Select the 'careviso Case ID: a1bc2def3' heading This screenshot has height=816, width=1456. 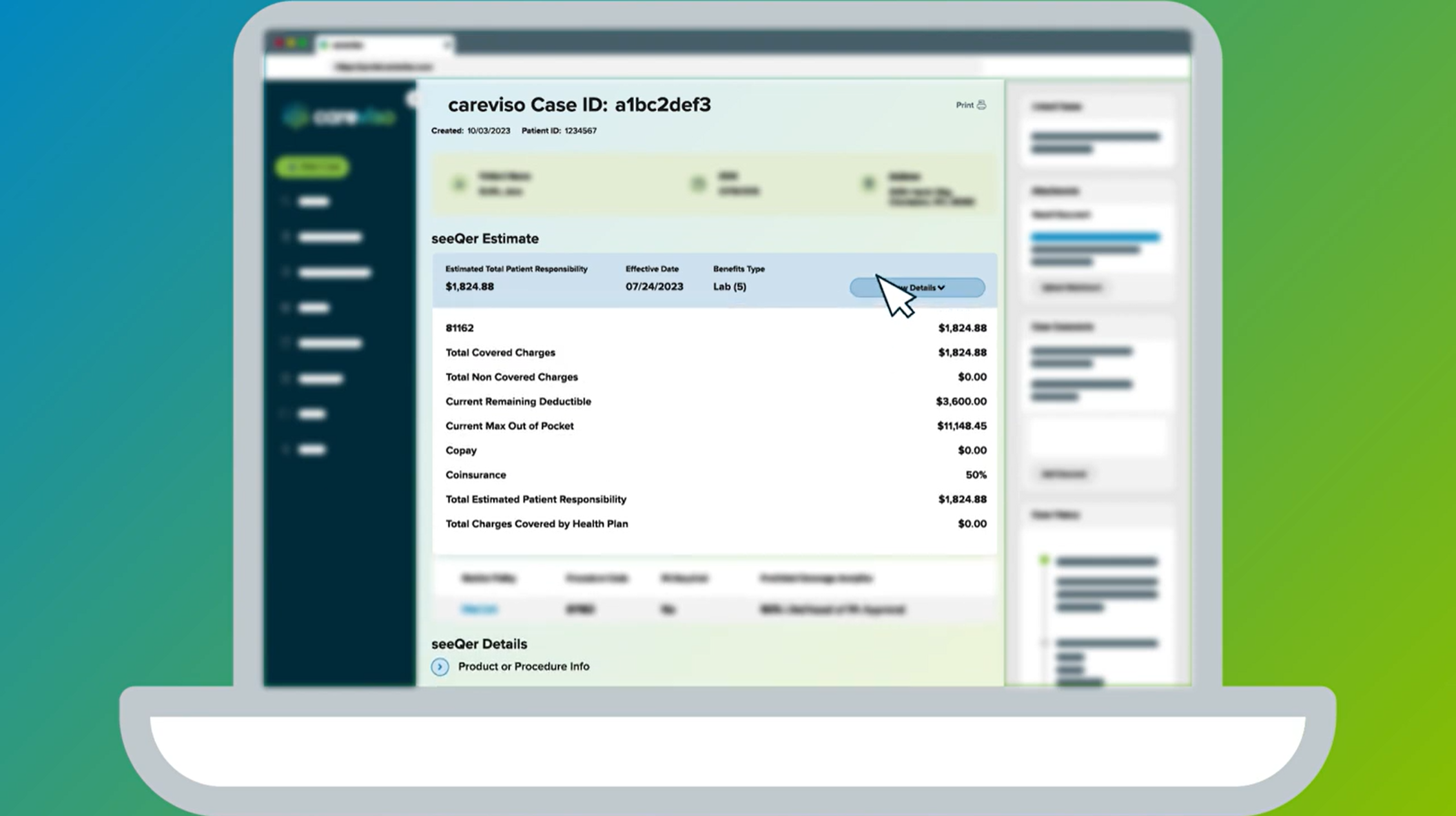[x=579, y=105]
